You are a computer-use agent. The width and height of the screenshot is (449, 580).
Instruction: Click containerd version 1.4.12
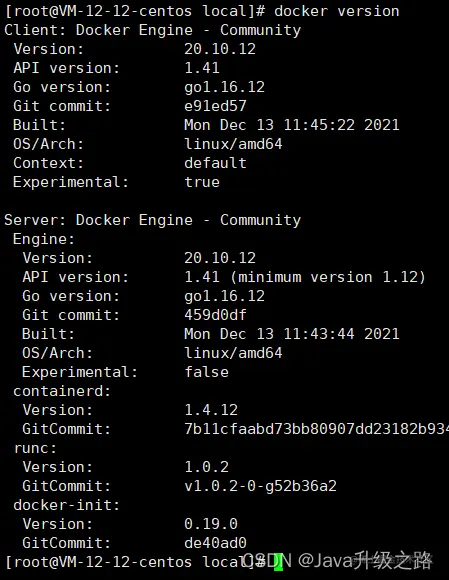211,410
